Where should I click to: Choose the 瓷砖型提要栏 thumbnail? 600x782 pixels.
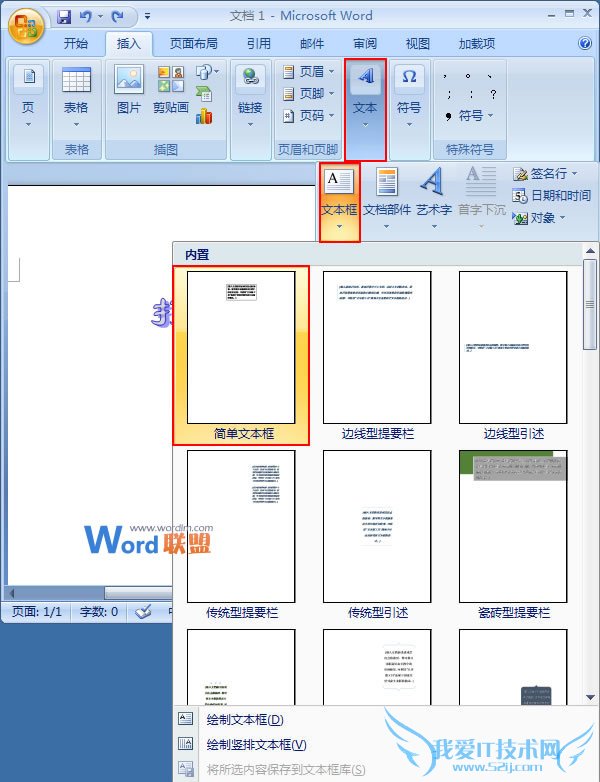513,534
